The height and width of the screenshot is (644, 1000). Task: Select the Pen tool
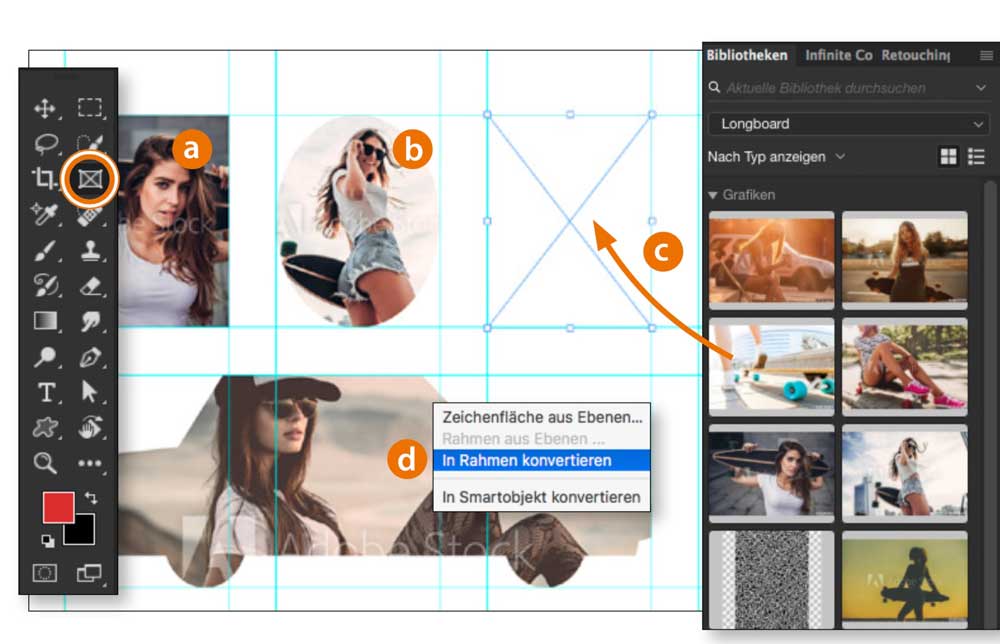pos(90,356)
